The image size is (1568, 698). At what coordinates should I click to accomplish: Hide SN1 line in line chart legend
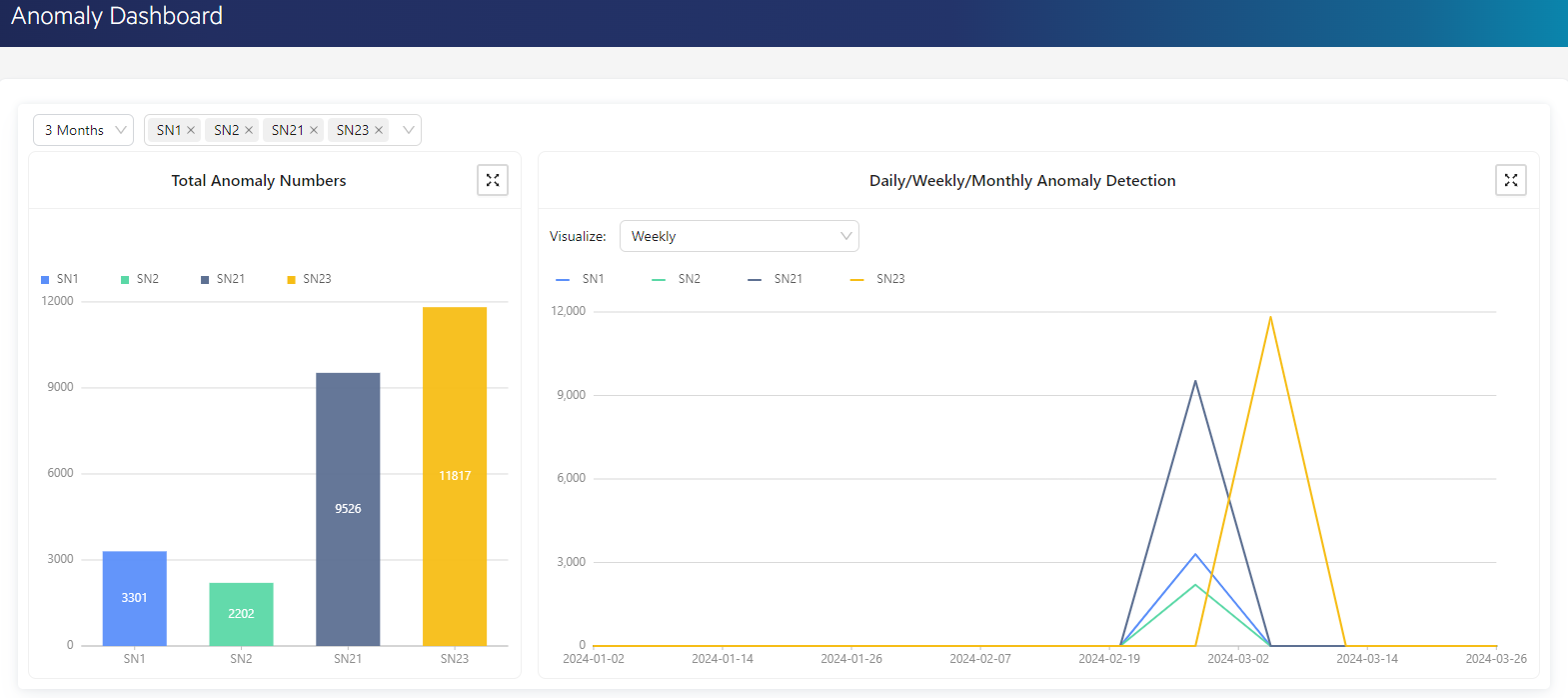click(x=581, y=279)
